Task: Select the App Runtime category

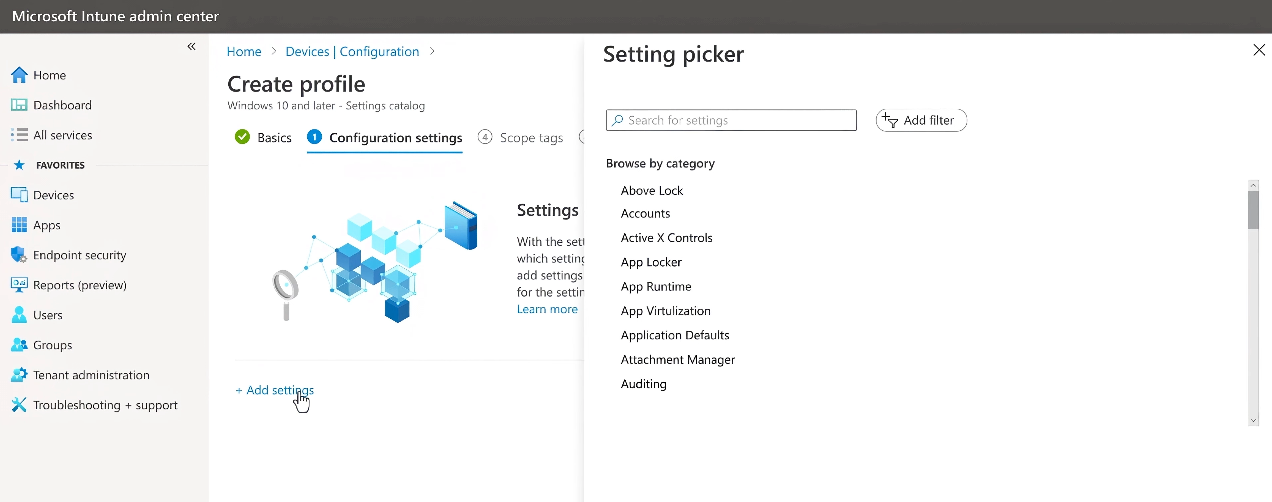Action: 656,286
